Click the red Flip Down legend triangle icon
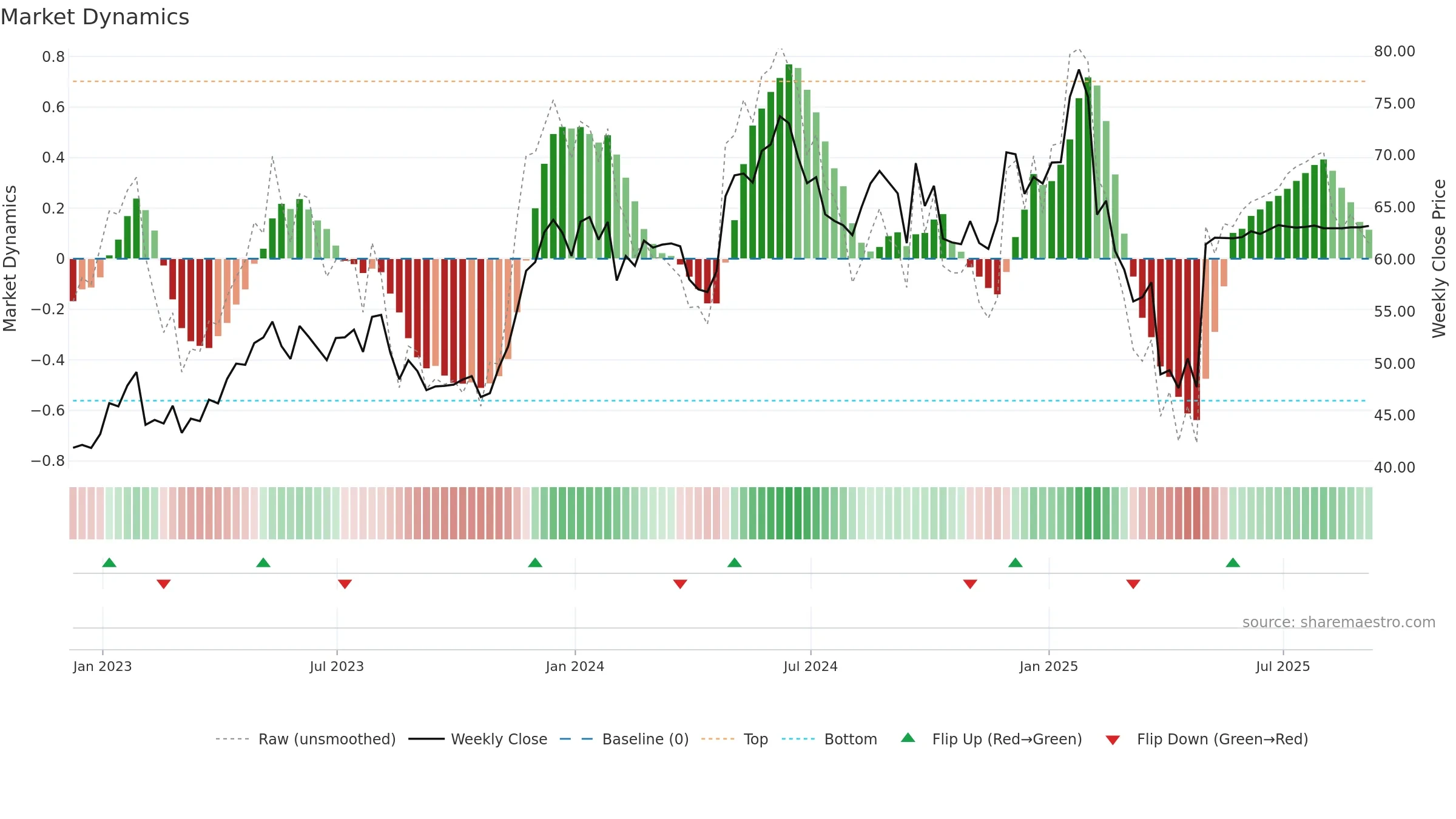The image size is (1456, 819). [x=1113, y=740]
